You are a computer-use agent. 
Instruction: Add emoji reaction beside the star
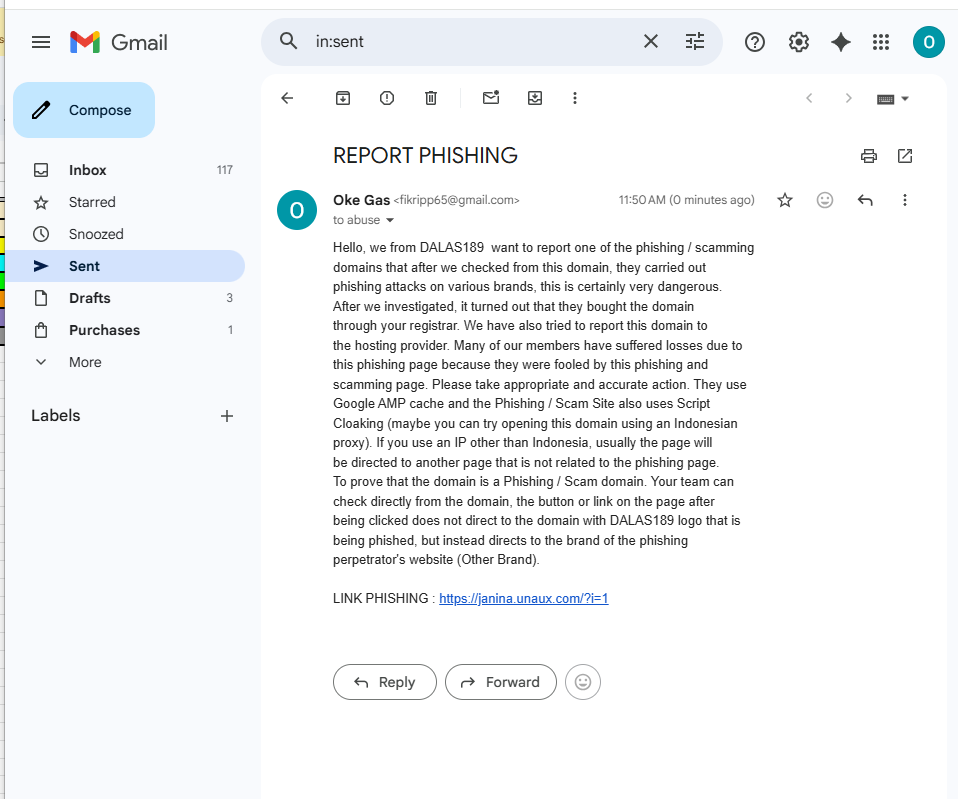click(x=825, y=200)
